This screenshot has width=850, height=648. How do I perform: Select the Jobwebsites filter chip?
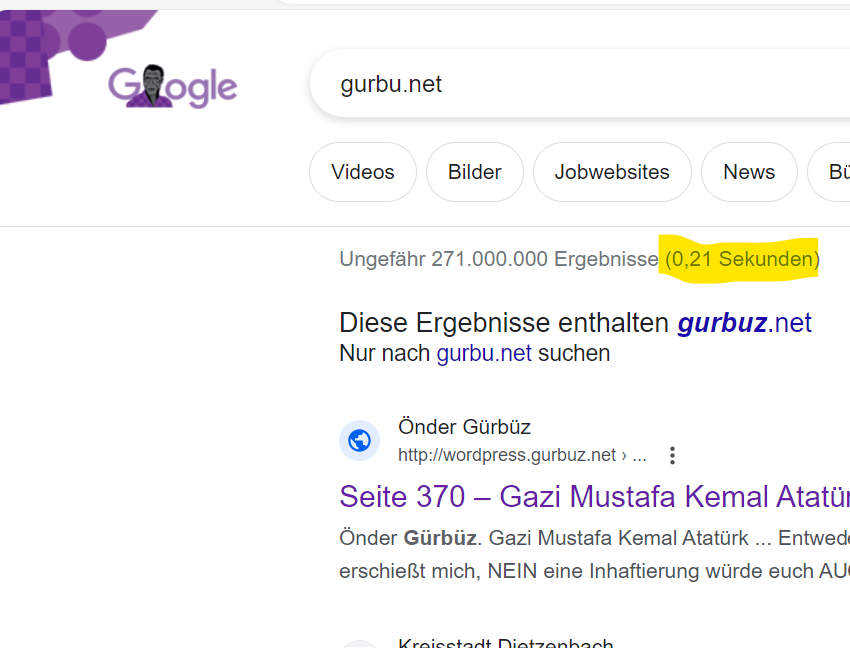(x=612, y=172)
